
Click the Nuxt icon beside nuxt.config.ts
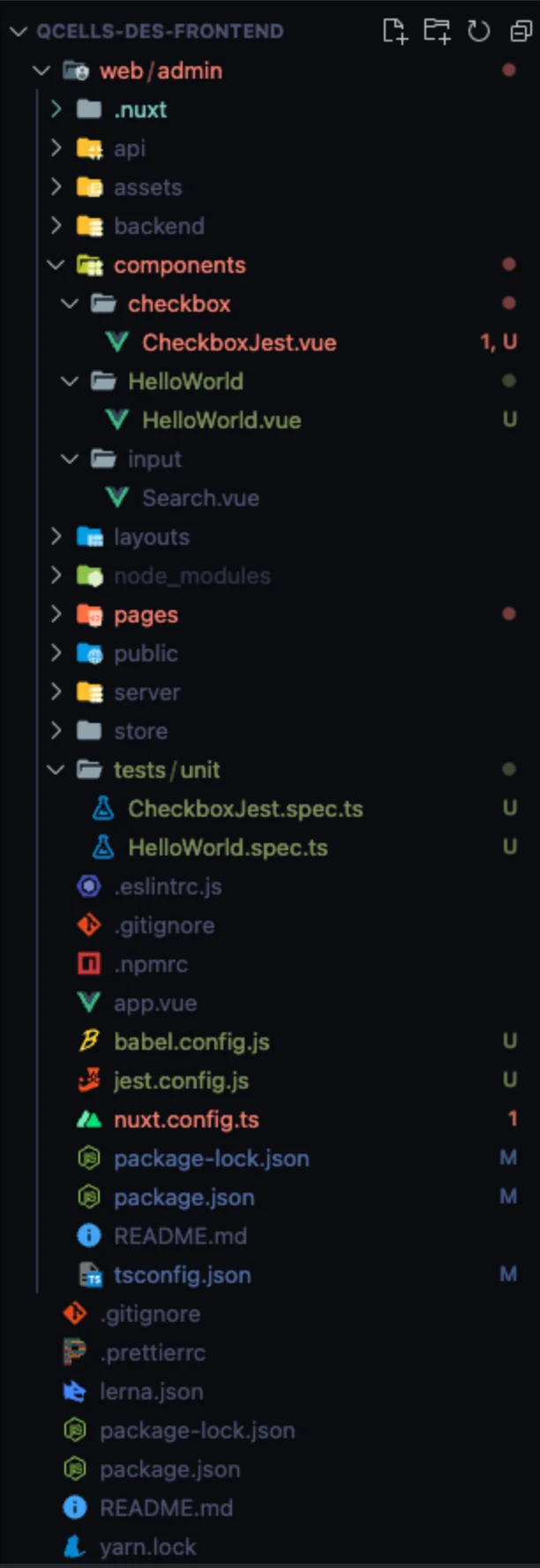pyautogui.click(x=89, y=1119)
